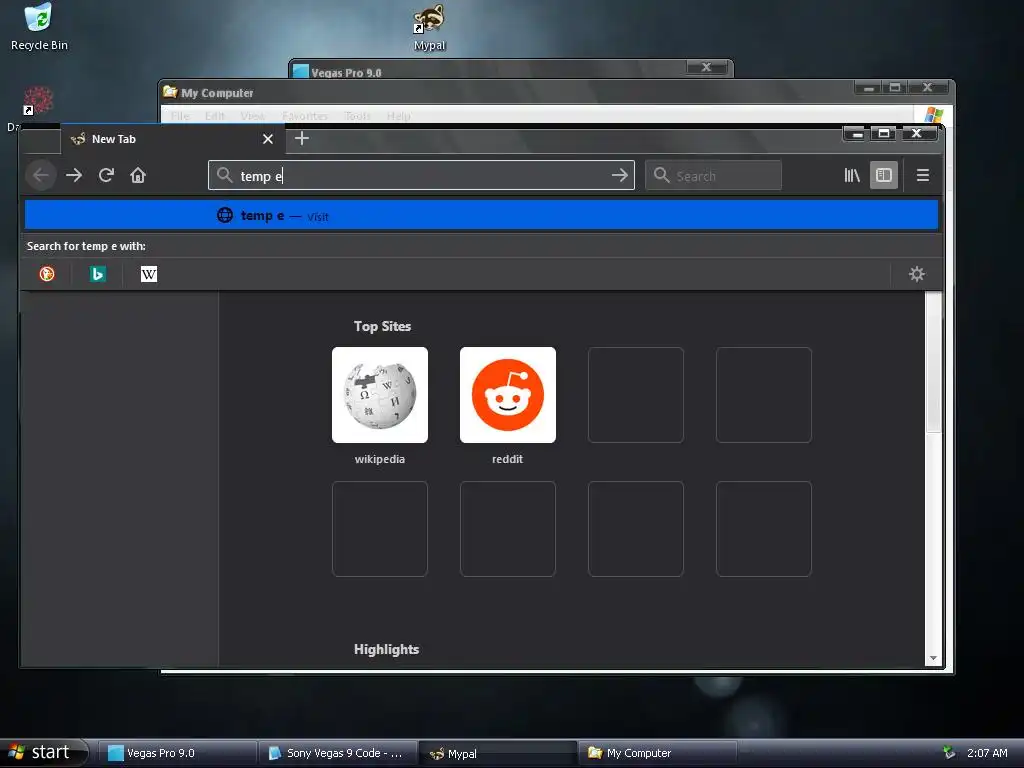Open the wikipedia top site tile

click(380, 395)
